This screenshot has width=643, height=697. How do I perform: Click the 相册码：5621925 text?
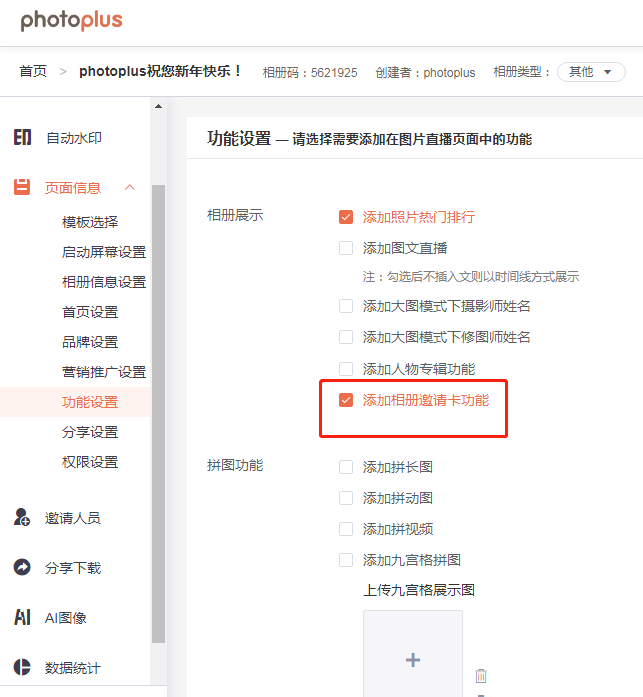(310, 72)
